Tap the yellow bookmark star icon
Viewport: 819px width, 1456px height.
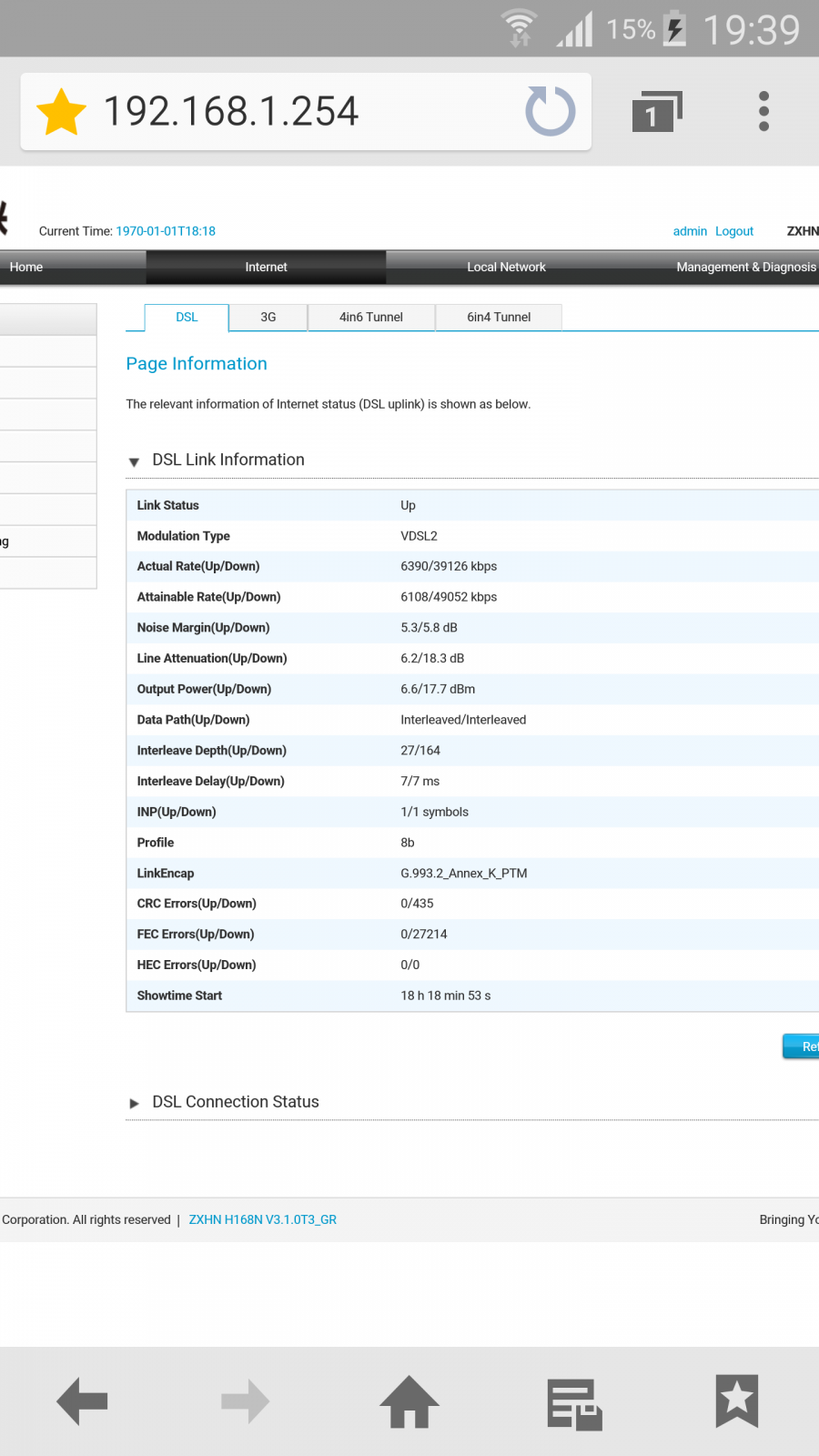[61, 112]
